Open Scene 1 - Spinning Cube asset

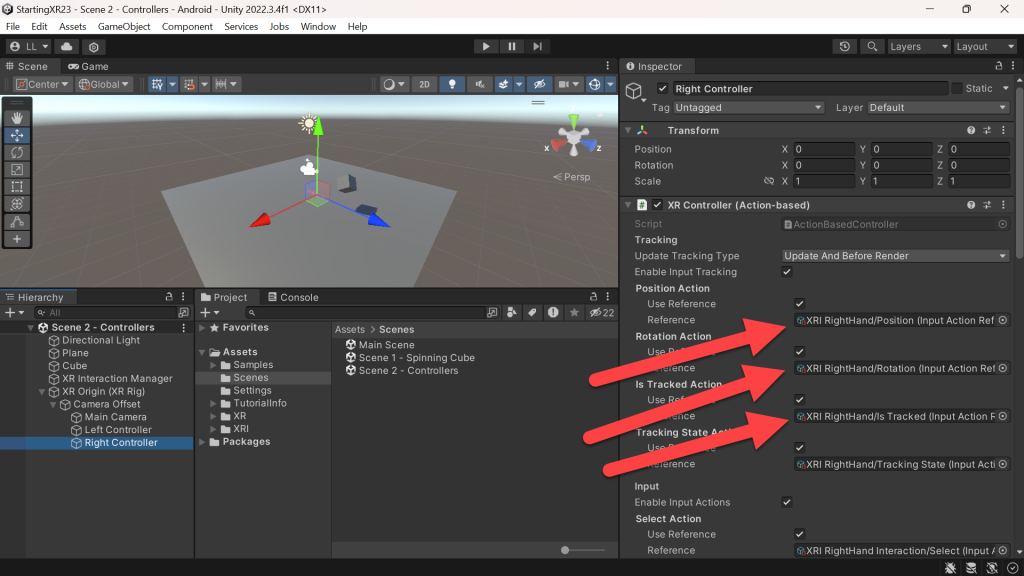coord(417,358)
